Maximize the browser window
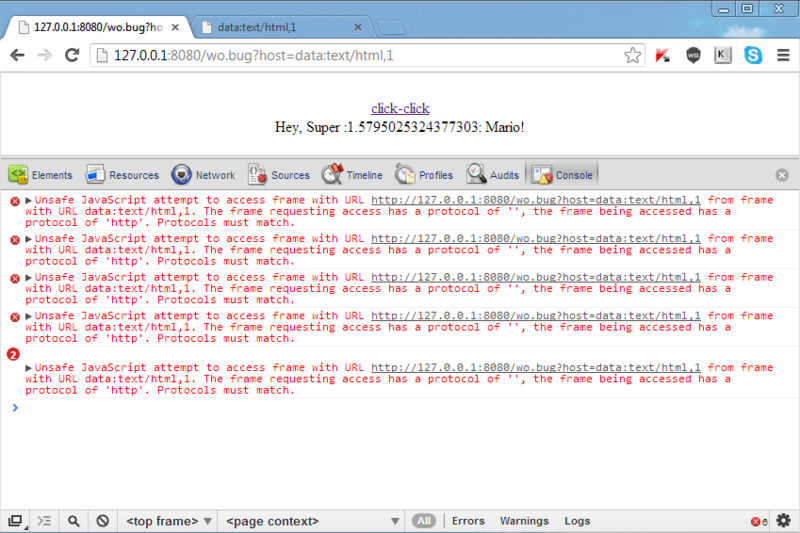Image resolution: width=800 pixels, height=533 pixels. [x=747, y=9]
